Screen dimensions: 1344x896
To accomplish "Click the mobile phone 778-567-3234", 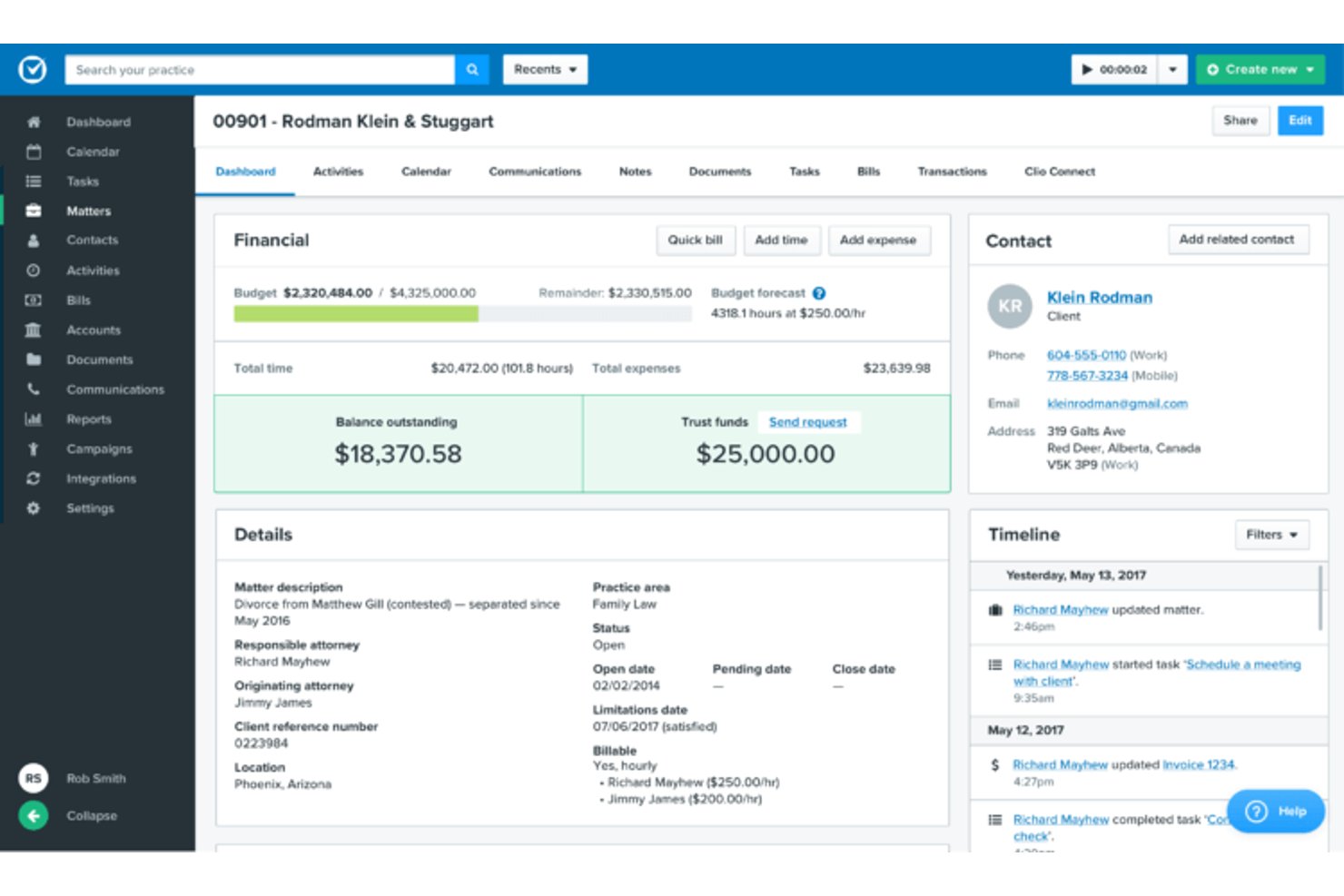I will coord(1087,376).
